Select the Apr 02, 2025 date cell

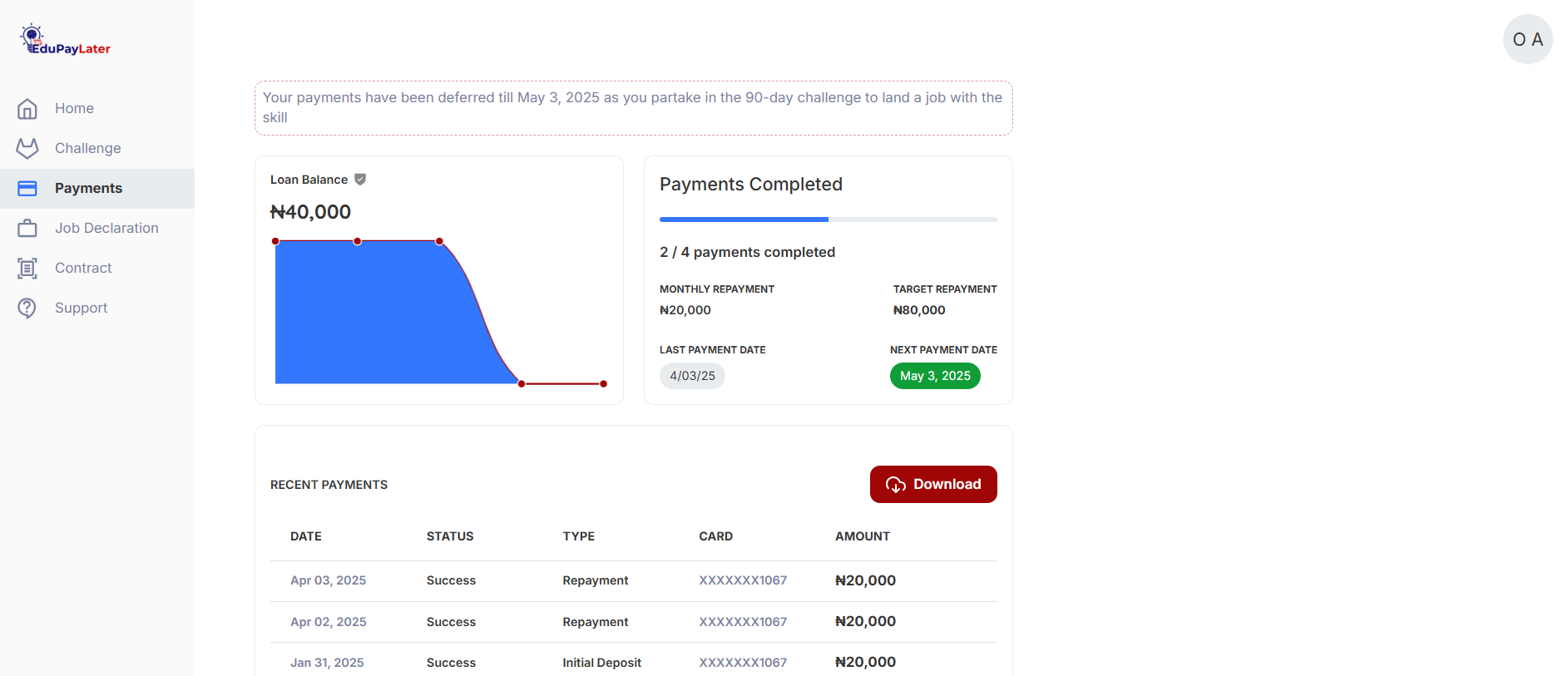click(329, 622)
